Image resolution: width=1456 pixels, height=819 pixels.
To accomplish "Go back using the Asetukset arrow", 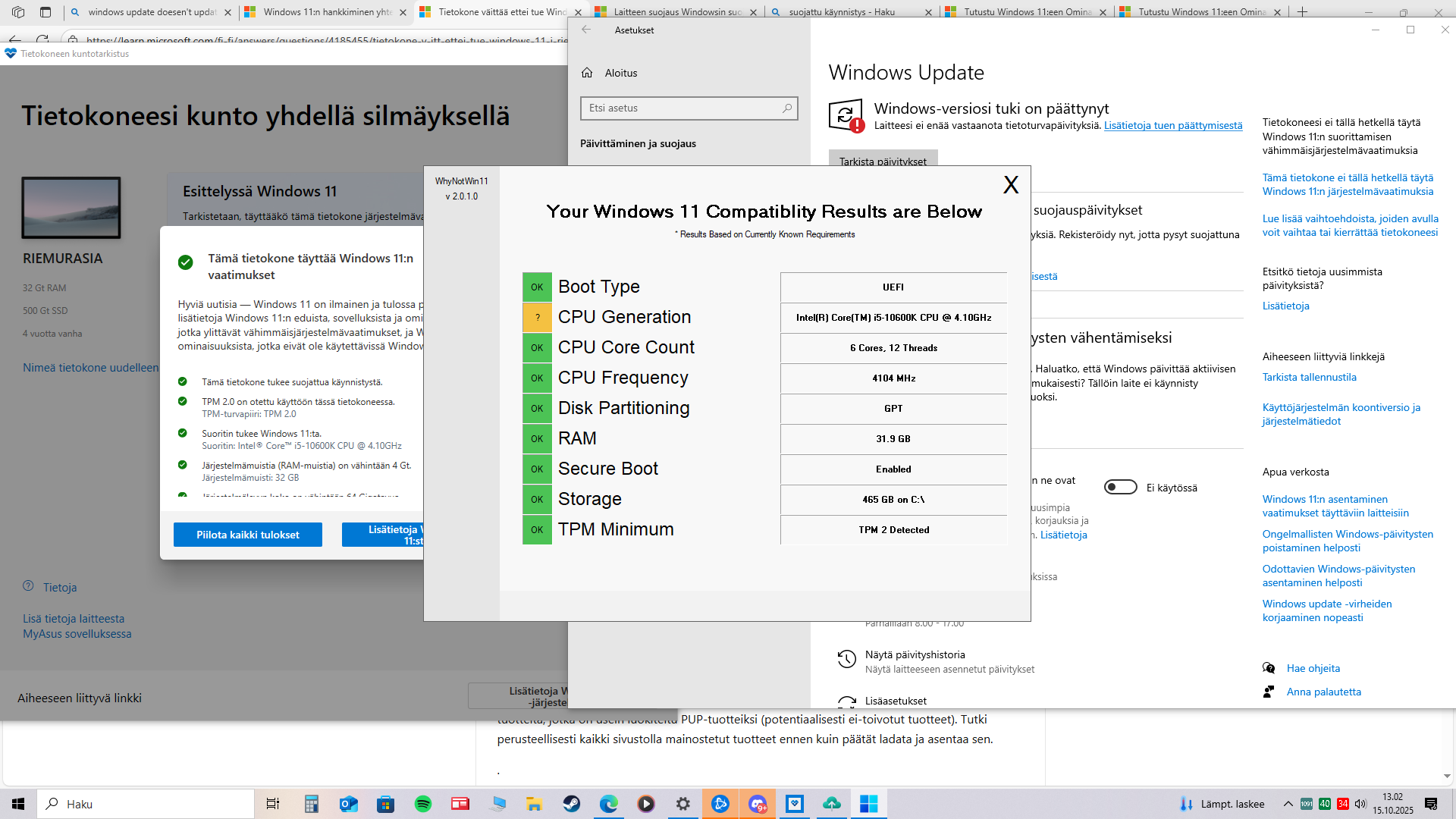I will pos(585,30).
